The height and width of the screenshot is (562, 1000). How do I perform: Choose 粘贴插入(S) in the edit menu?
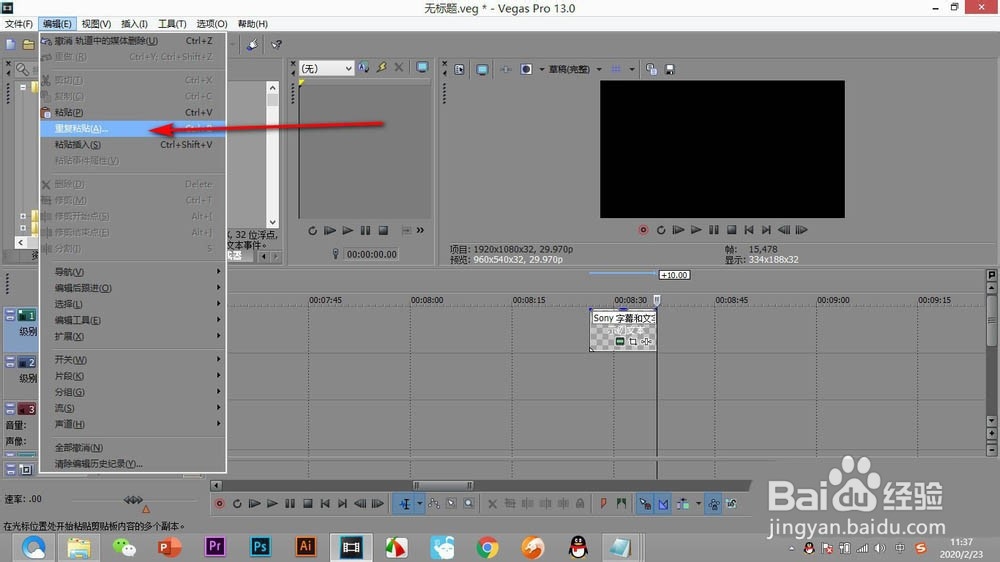(x=133, y=145)
